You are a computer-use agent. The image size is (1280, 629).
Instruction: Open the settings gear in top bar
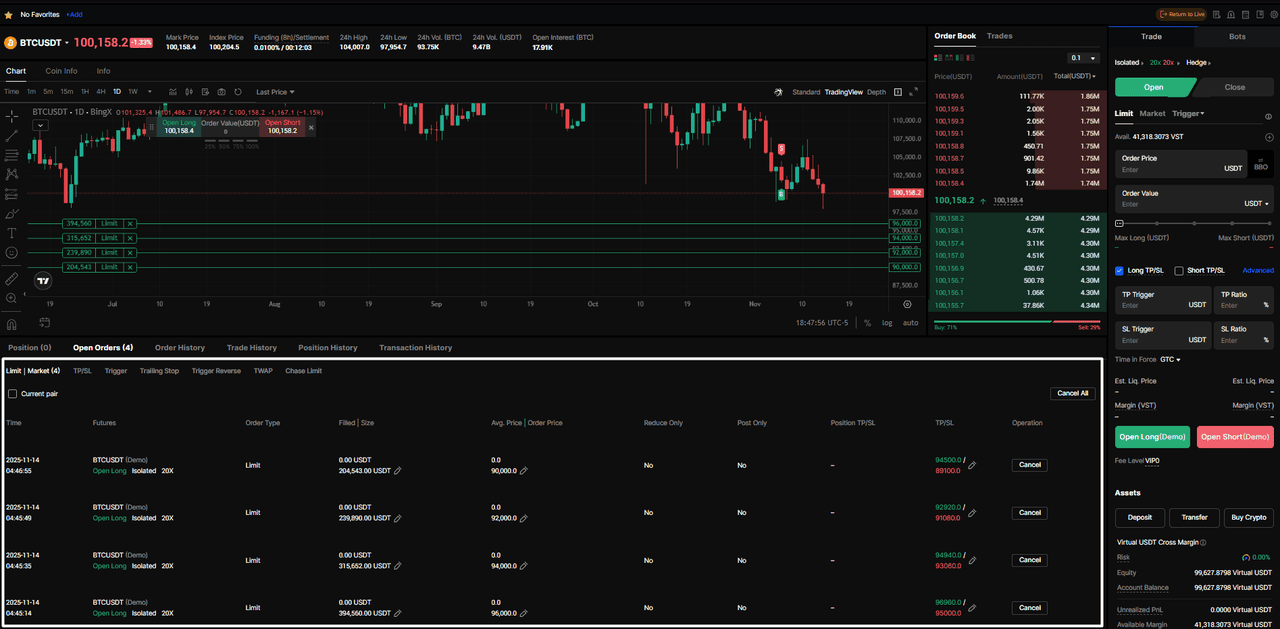(1273, 15)
